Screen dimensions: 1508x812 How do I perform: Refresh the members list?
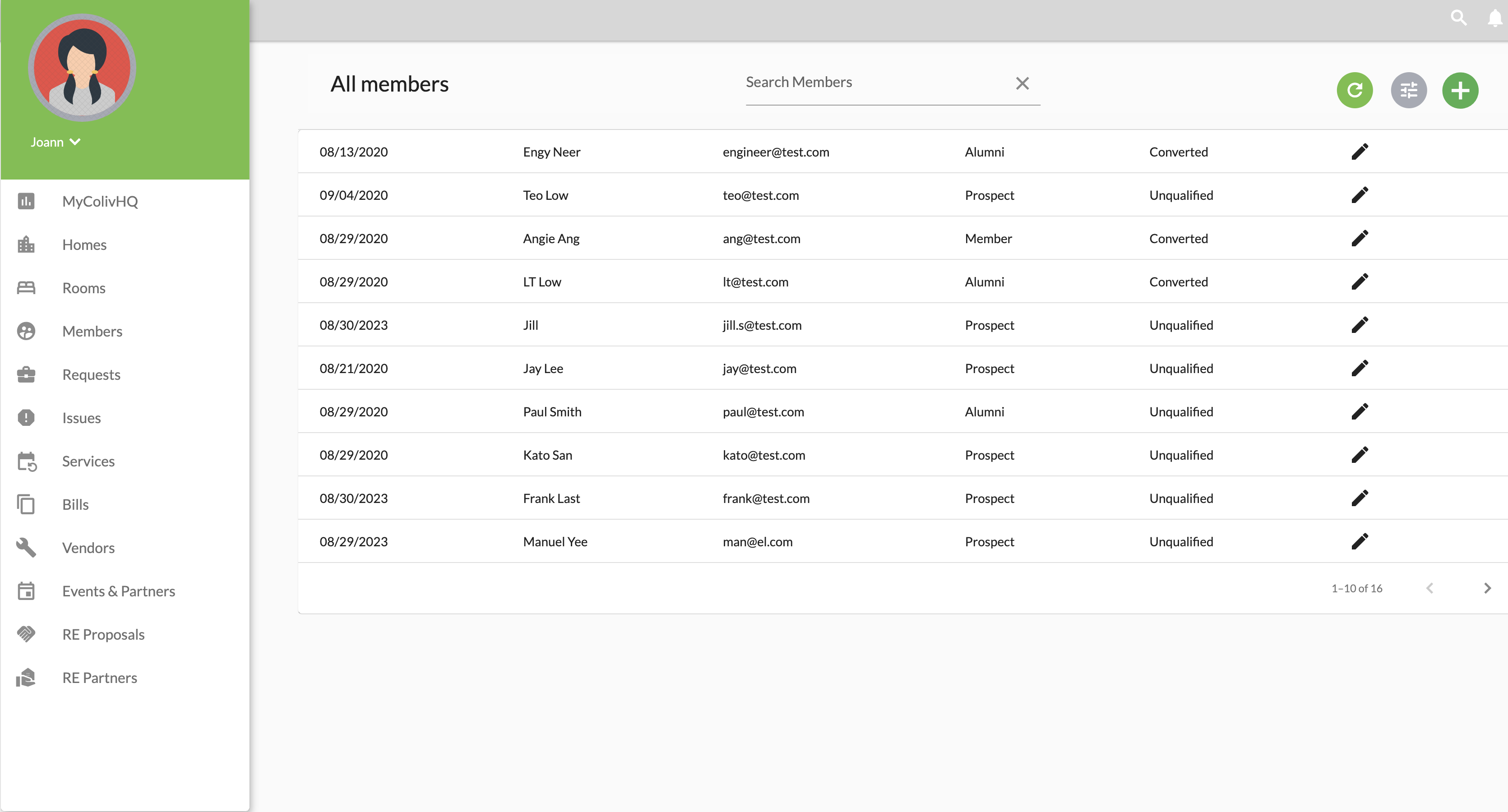(1355, 90)
